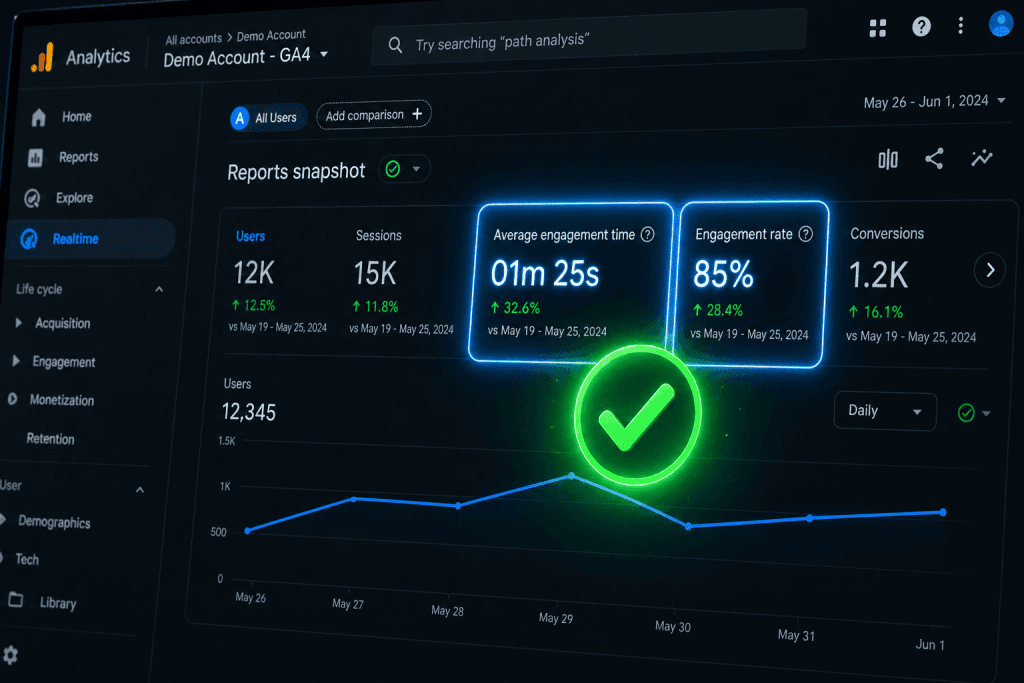Click the edit comparisons columns icon
Screen dimensions: 1024x683
pos(888,159)
